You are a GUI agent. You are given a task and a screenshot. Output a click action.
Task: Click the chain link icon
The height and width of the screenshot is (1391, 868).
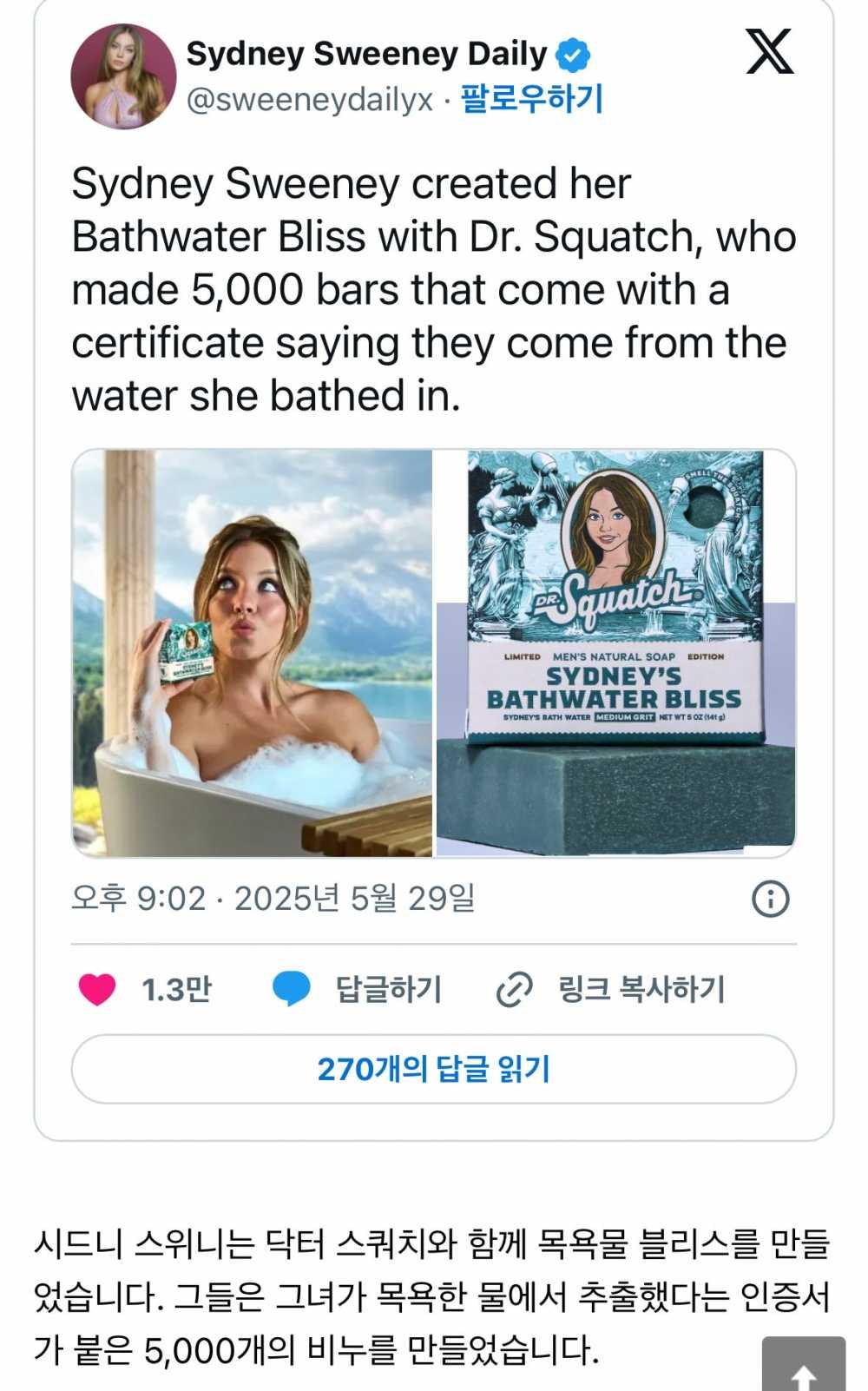[513, 989]
